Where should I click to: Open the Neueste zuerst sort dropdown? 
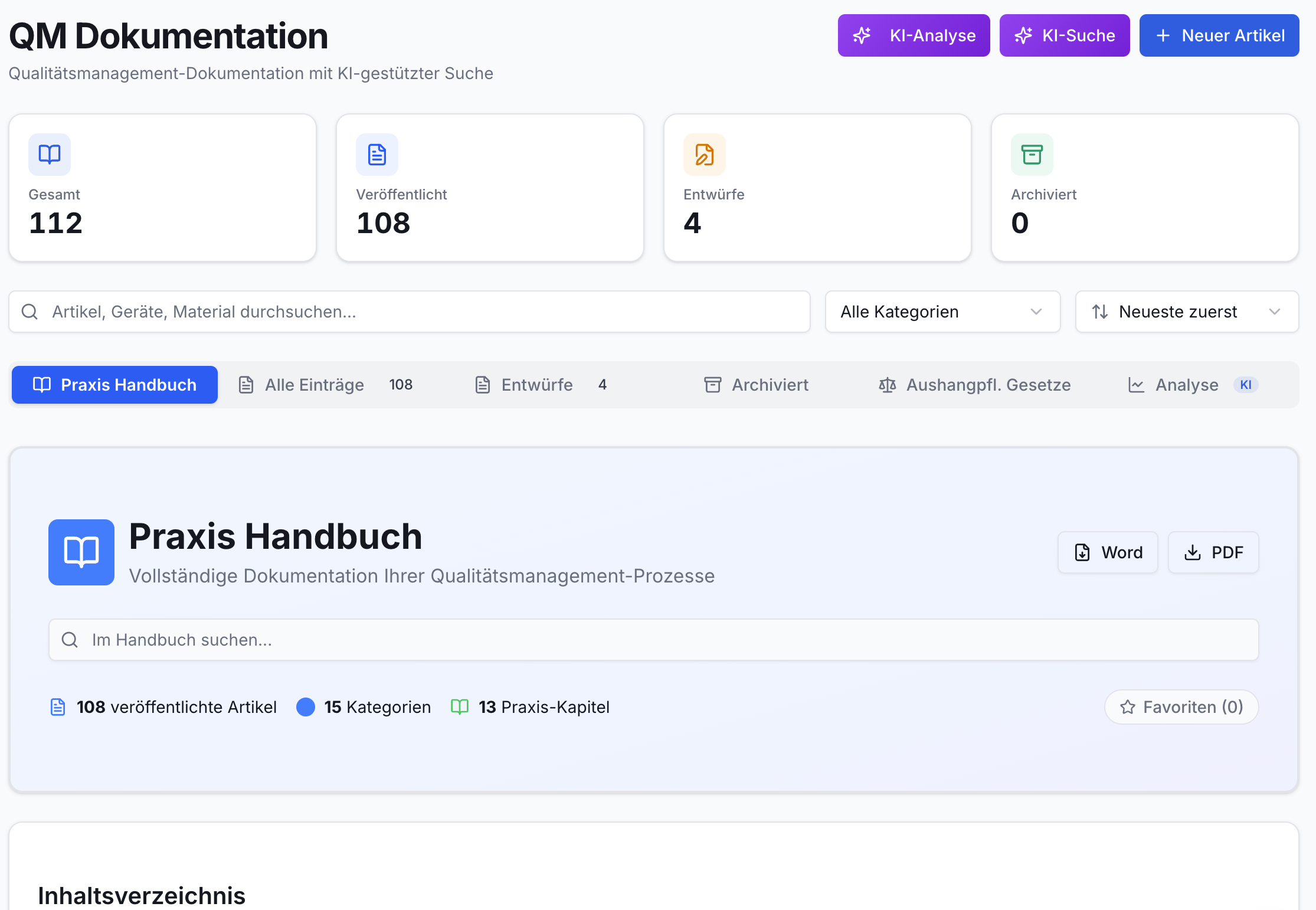click(x=1187, y=312)
